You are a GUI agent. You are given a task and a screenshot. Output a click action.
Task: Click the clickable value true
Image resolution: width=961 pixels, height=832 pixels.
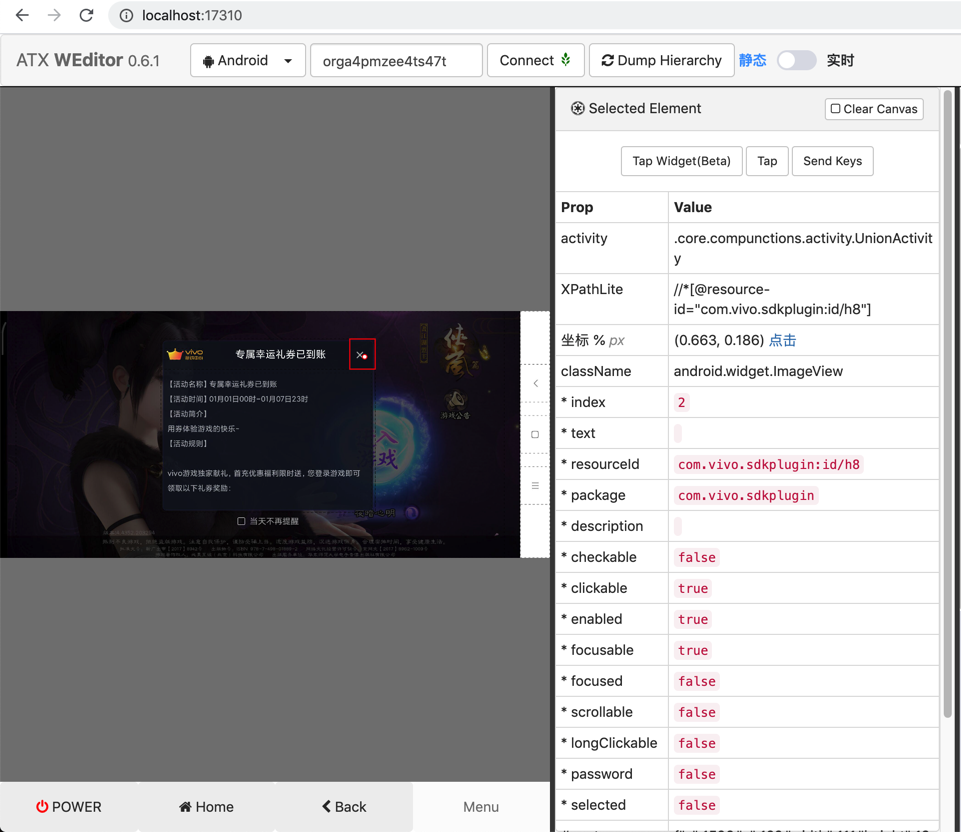693,588
